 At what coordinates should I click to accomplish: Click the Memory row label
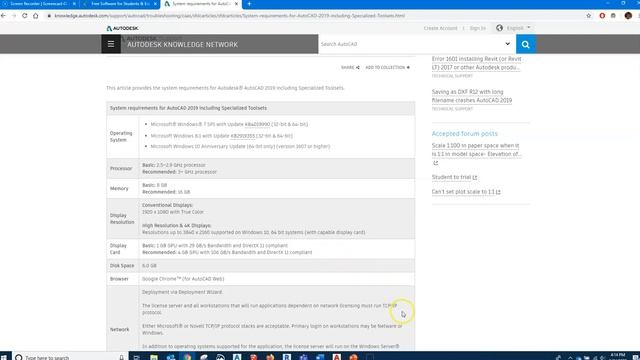pos(119,189)
